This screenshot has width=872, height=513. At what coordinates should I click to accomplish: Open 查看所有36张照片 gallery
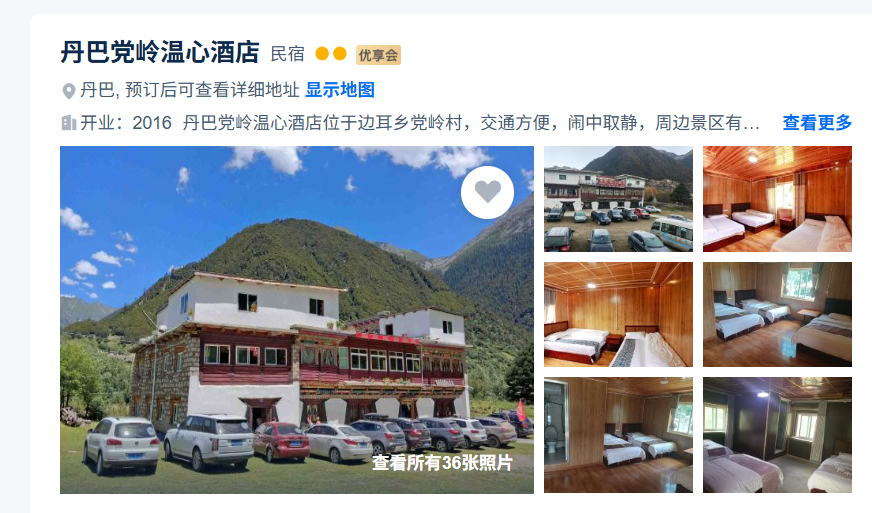point(442,462)
